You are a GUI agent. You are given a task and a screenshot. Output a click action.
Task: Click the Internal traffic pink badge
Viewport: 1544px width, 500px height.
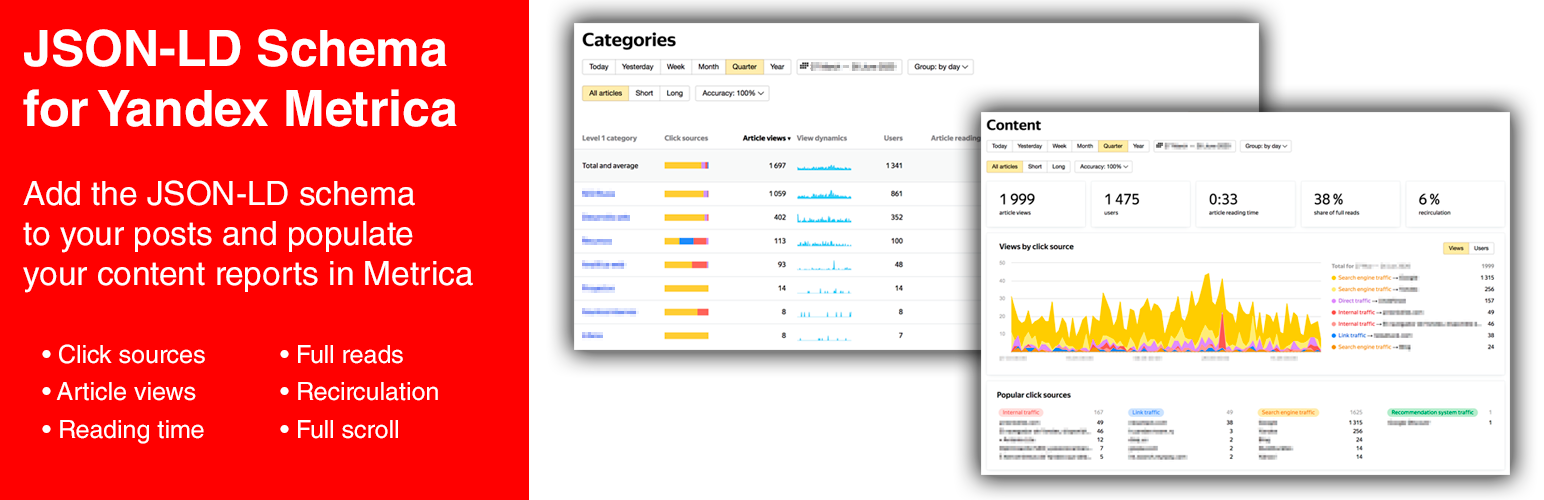coord(1020,412)
